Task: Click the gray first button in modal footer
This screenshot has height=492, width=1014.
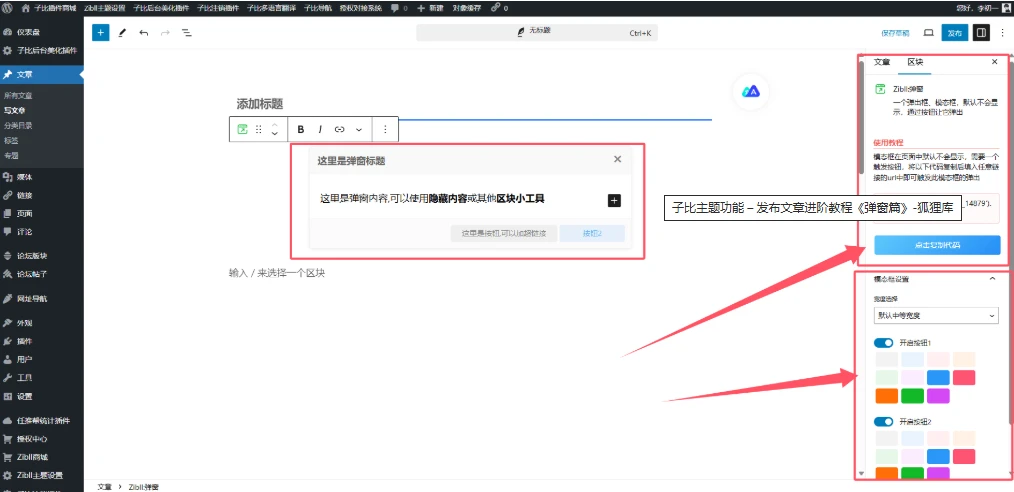Action: 504,233
